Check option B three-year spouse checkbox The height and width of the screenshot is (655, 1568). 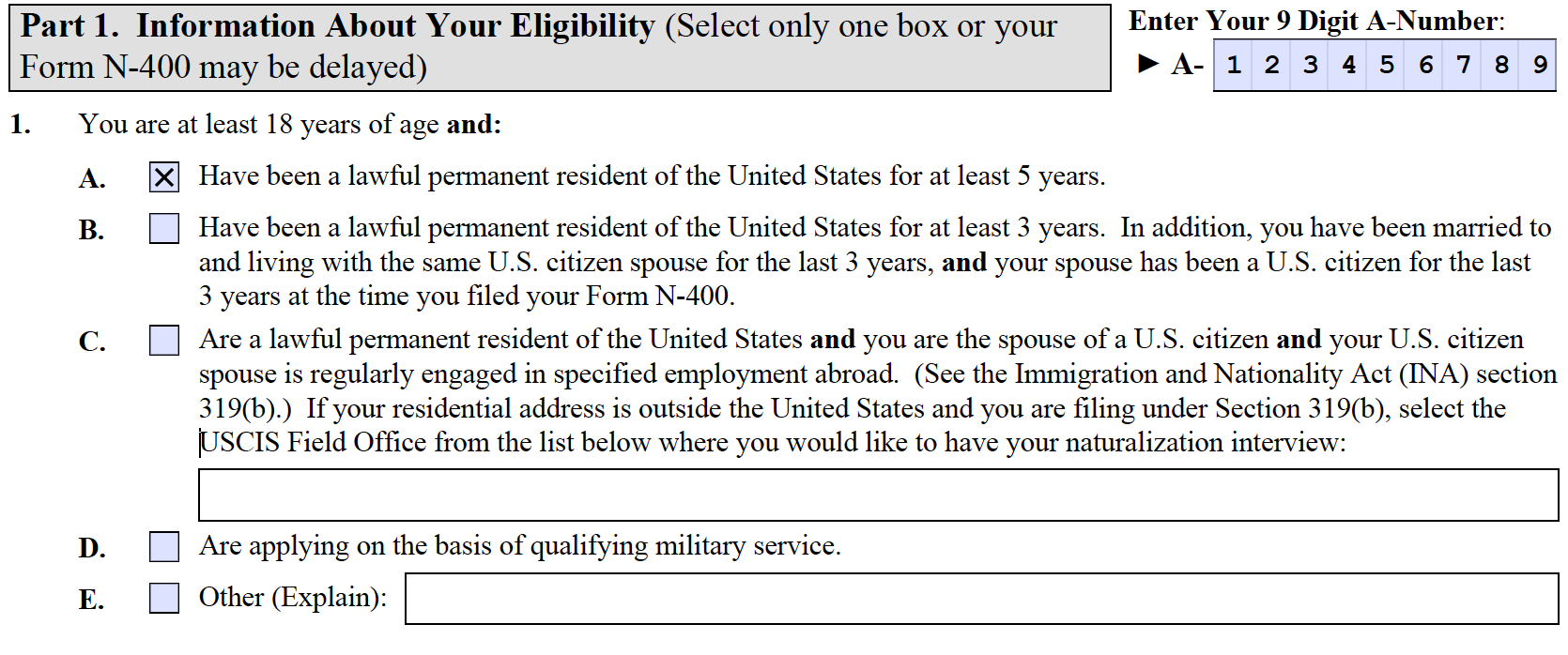164,228
